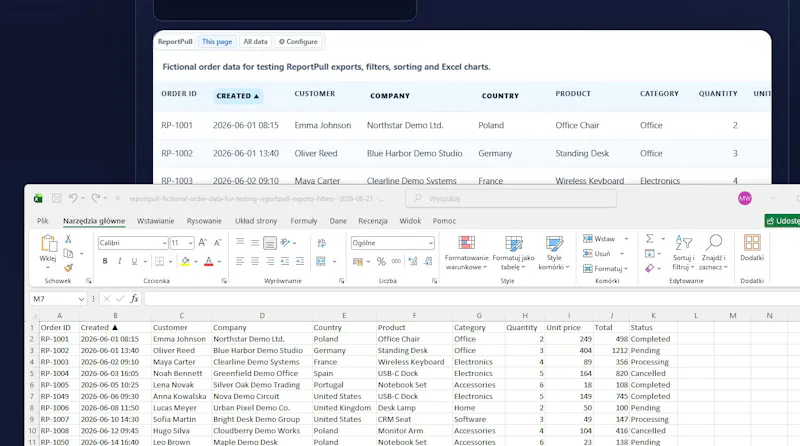Toggle align text left
Screen dimensions: 800x446
click(x=240, y=261)
